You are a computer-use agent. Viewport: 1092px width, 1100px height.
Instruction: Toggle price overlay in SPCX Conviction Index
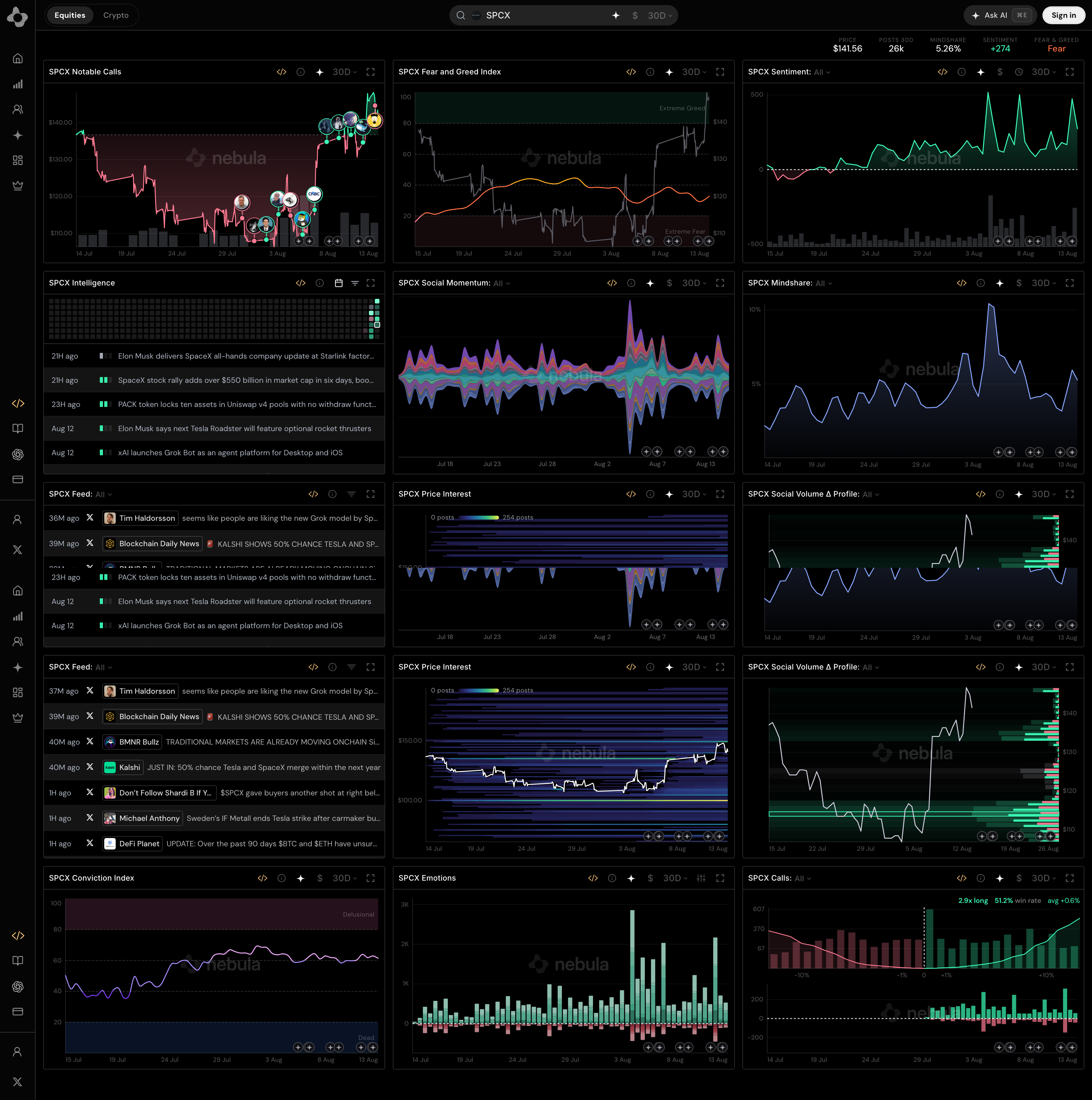(x=320, y=878)
